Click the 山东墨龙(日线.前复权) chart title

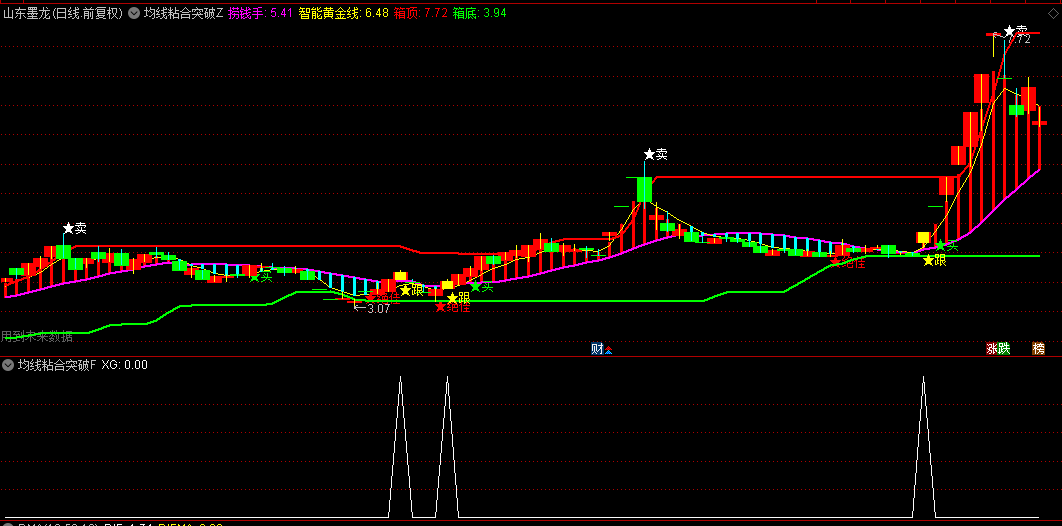point(63,13)
